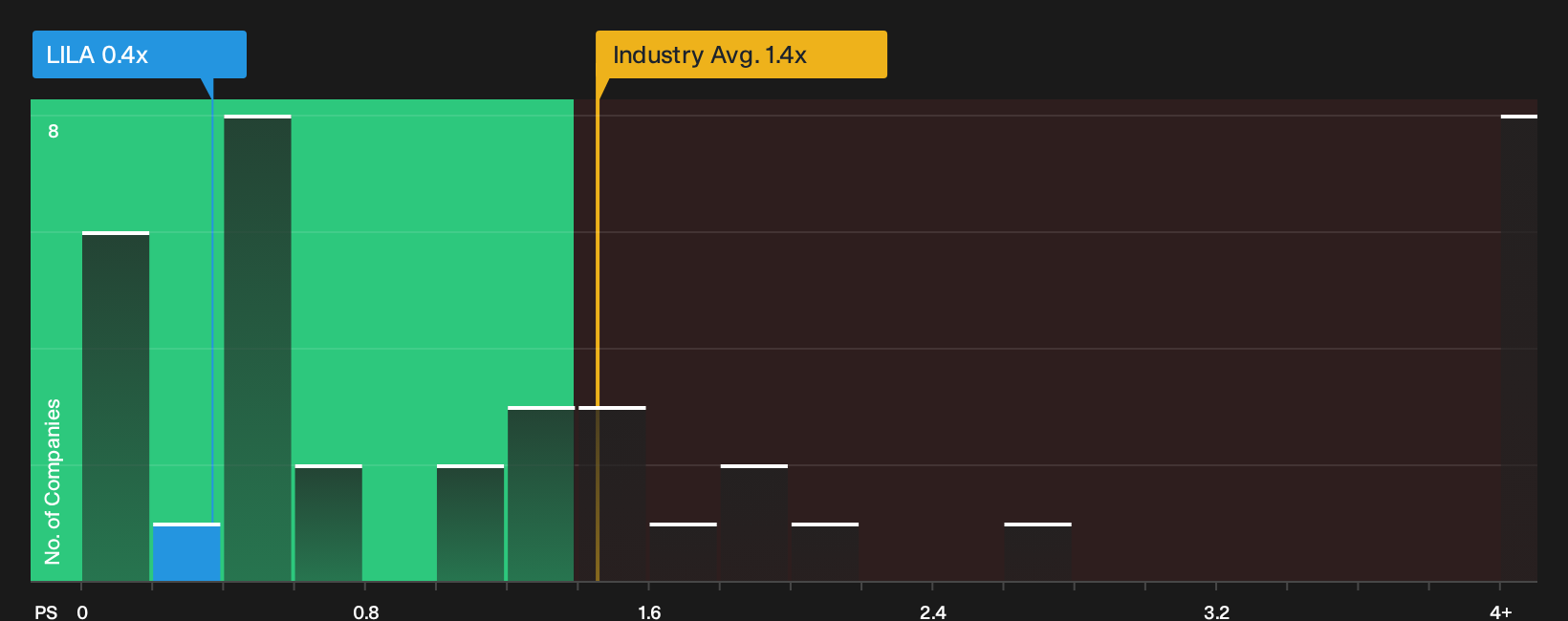This screenshot has height=621, width=1568.
Task: Click the '1.6' x-axis label
Action: (649, 611)
